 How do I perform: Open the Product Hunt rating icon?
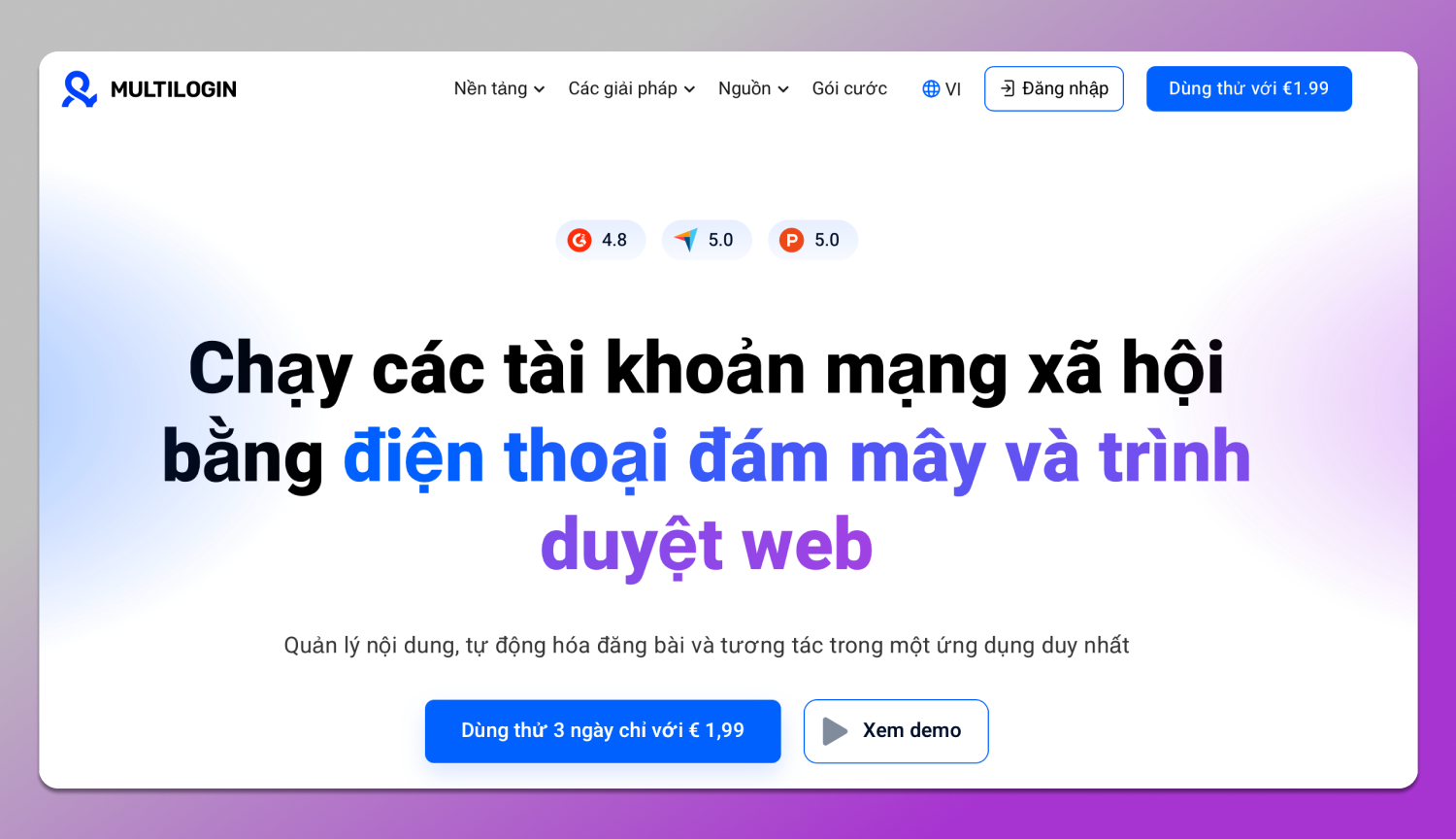point(792,239)
